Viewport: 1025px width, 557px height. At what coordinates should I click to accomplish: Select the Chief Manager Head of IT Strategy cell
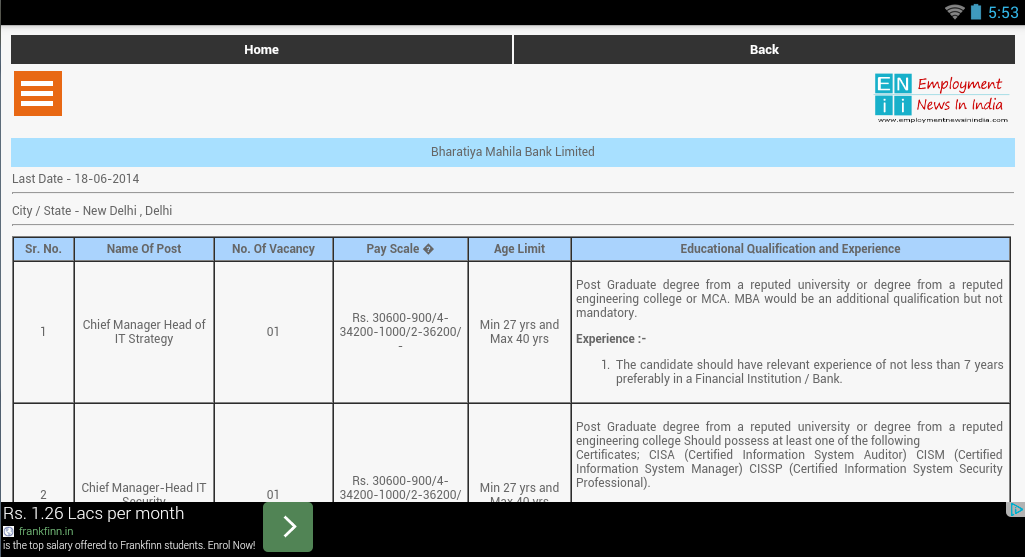(x=144, y=331)
